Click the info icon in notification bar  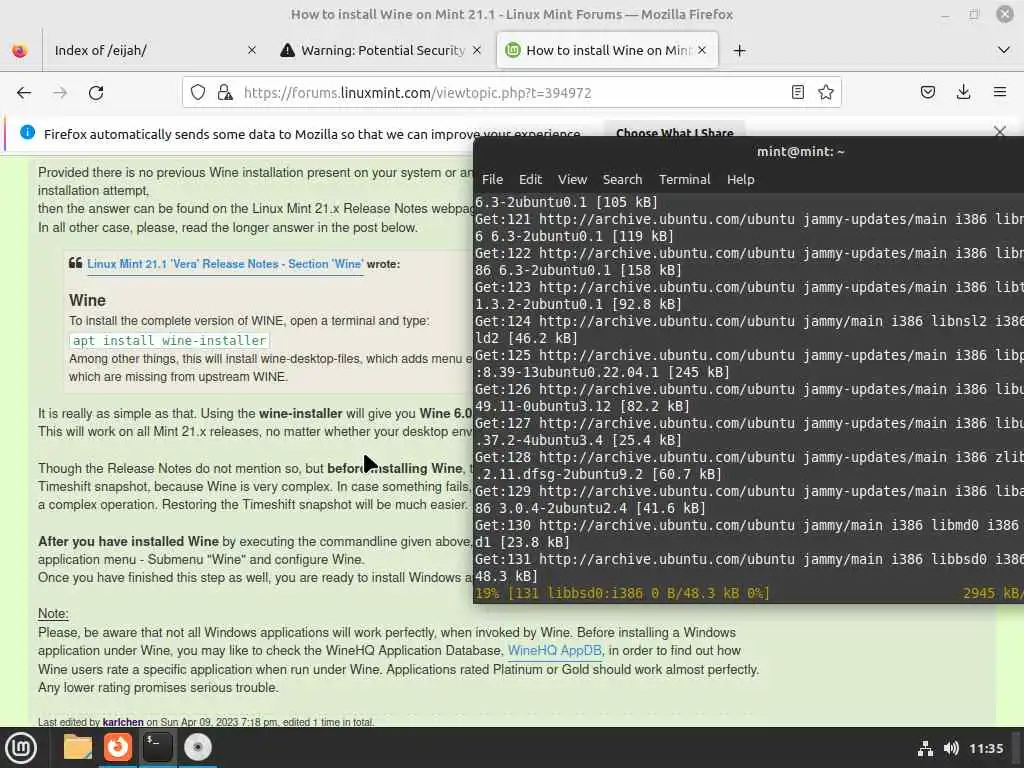(x=27, y=133)
